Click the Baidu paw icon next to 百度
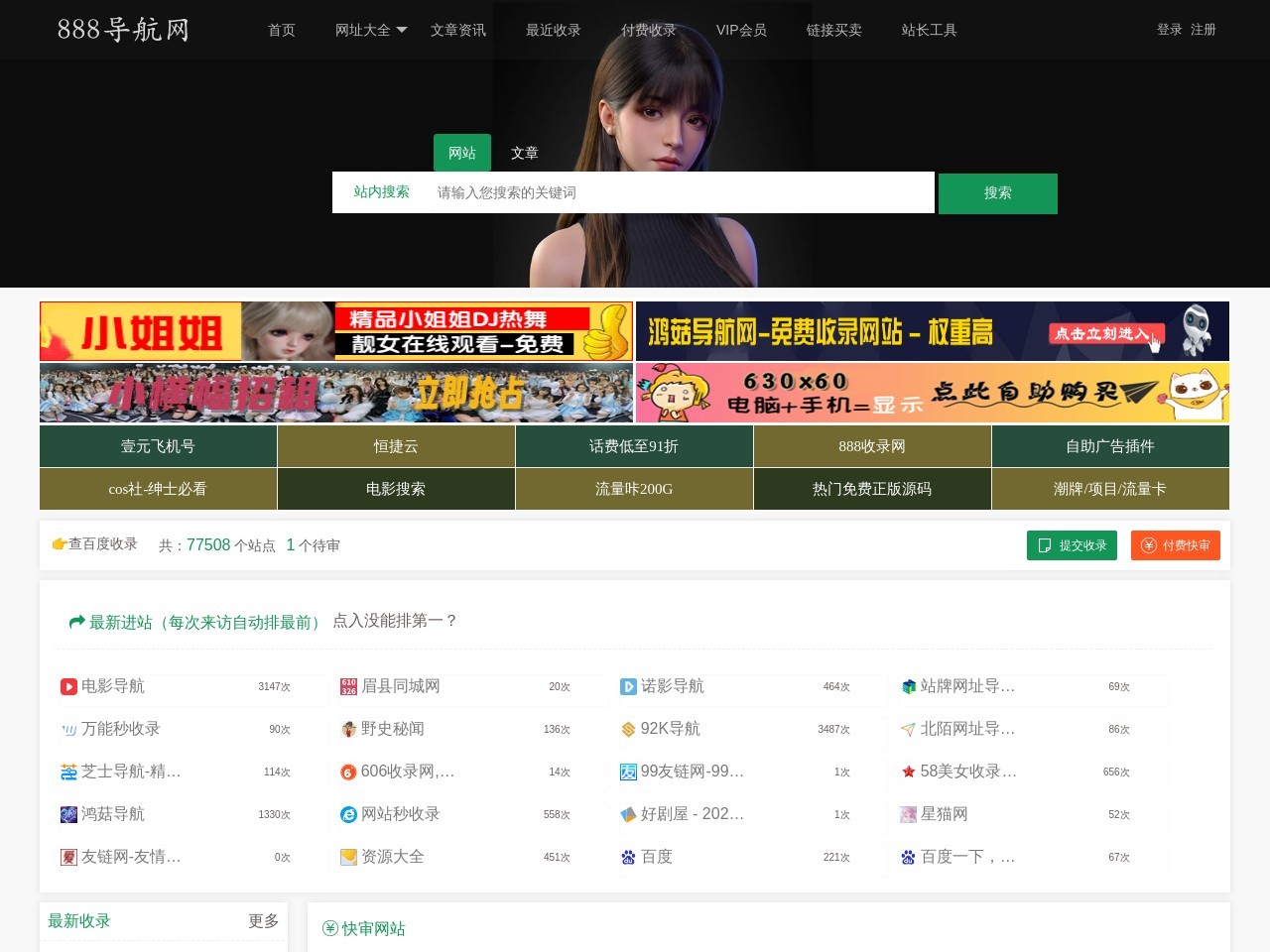The image size is (1270, 952). pos(628,857)
